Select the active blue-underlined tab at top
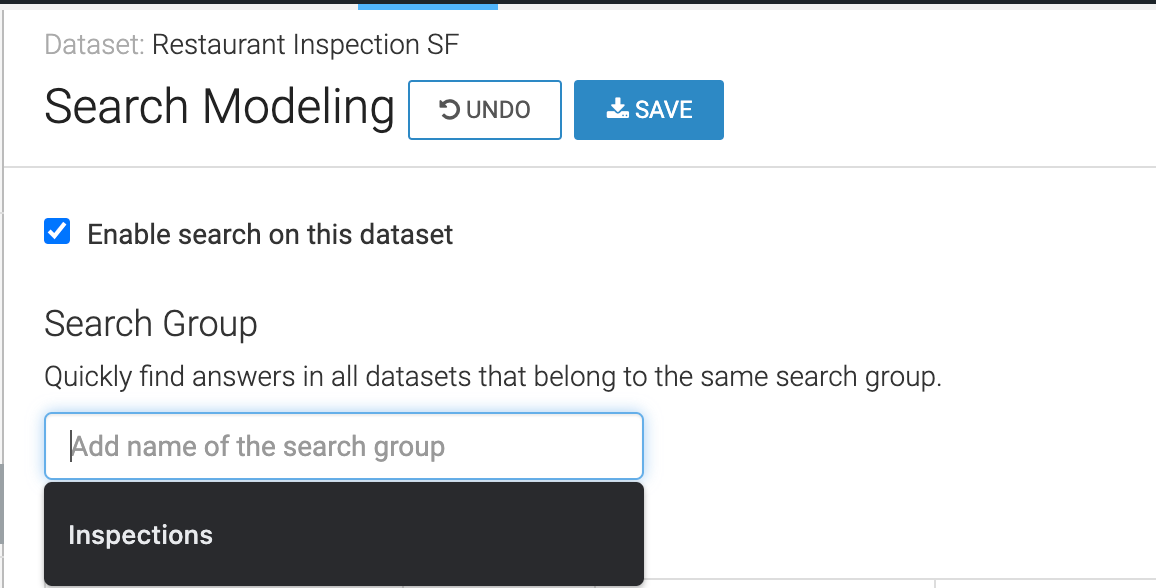The image size is (1156, 588). pyautogui.click(x=427, y=5)
